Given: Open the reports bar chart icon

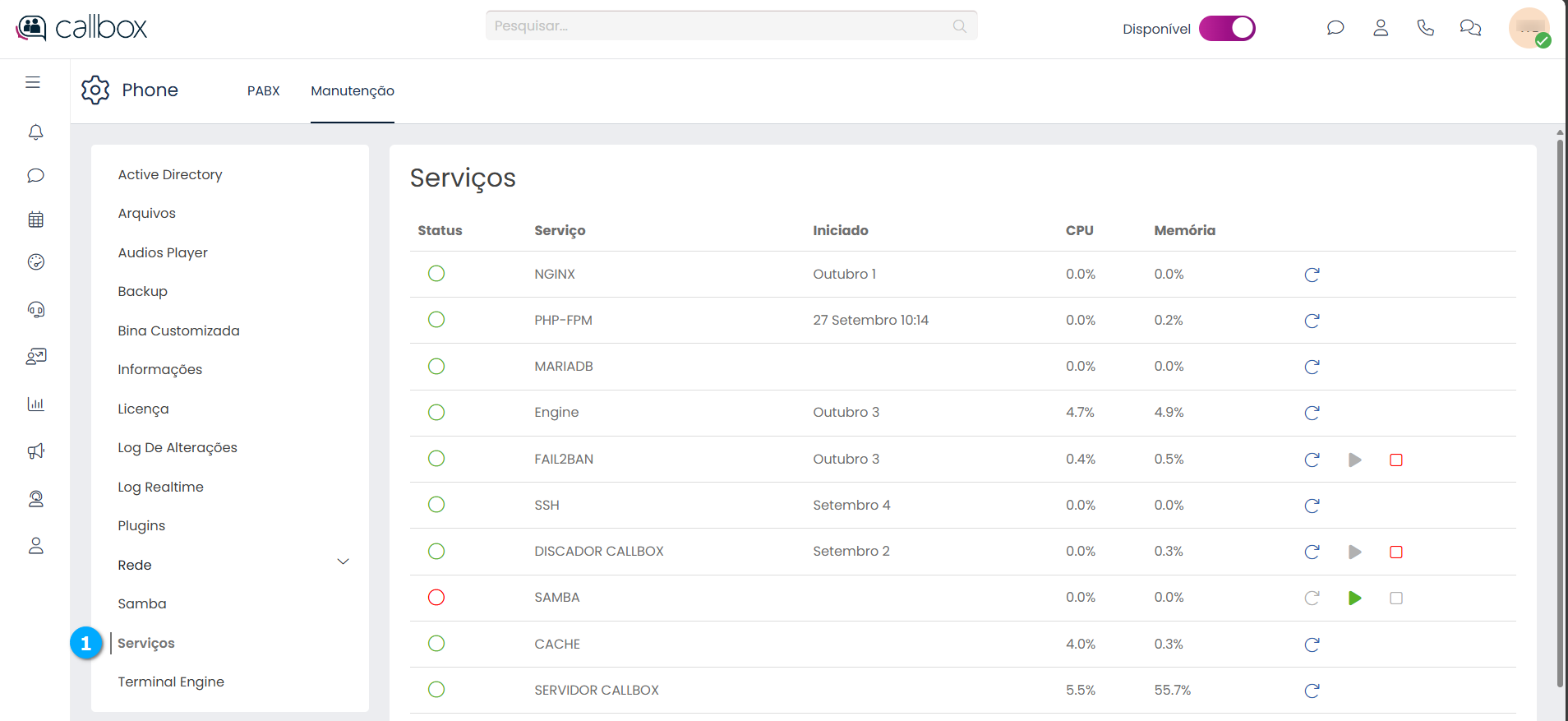Looking at the screenshot, I should (x=35, y=404).
